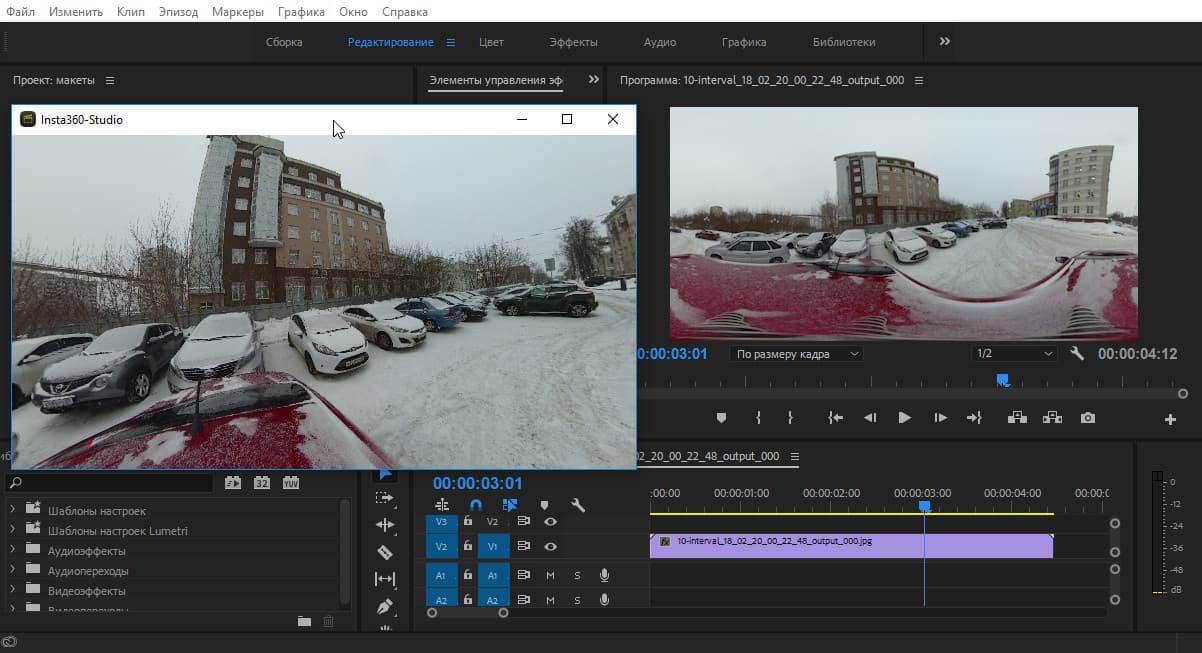The height and width of the screenshot is (653, 1202).
Task: Hide track V1 using eye icon
Action: pos(550,547)
